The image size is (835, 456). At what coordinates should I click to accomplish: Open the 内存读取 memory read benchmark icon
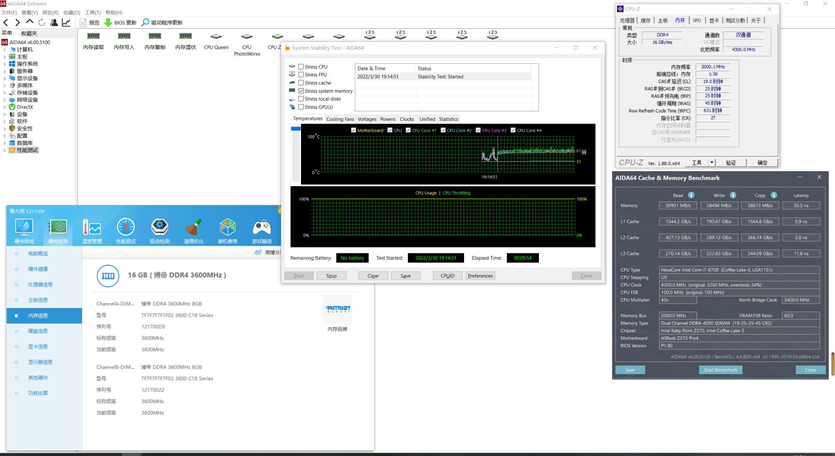[94, 36]
